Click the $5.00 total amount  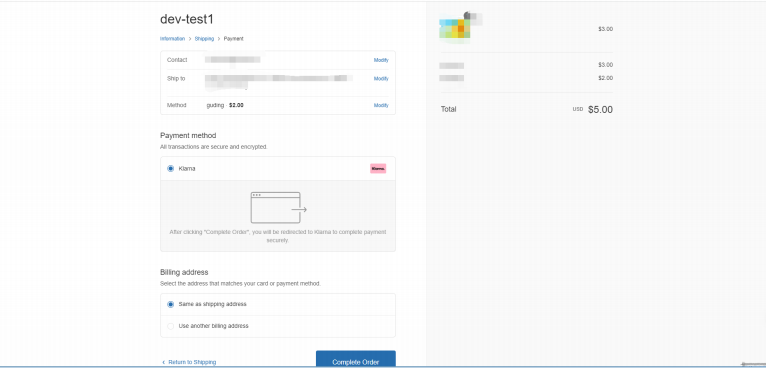click(600, 109)
